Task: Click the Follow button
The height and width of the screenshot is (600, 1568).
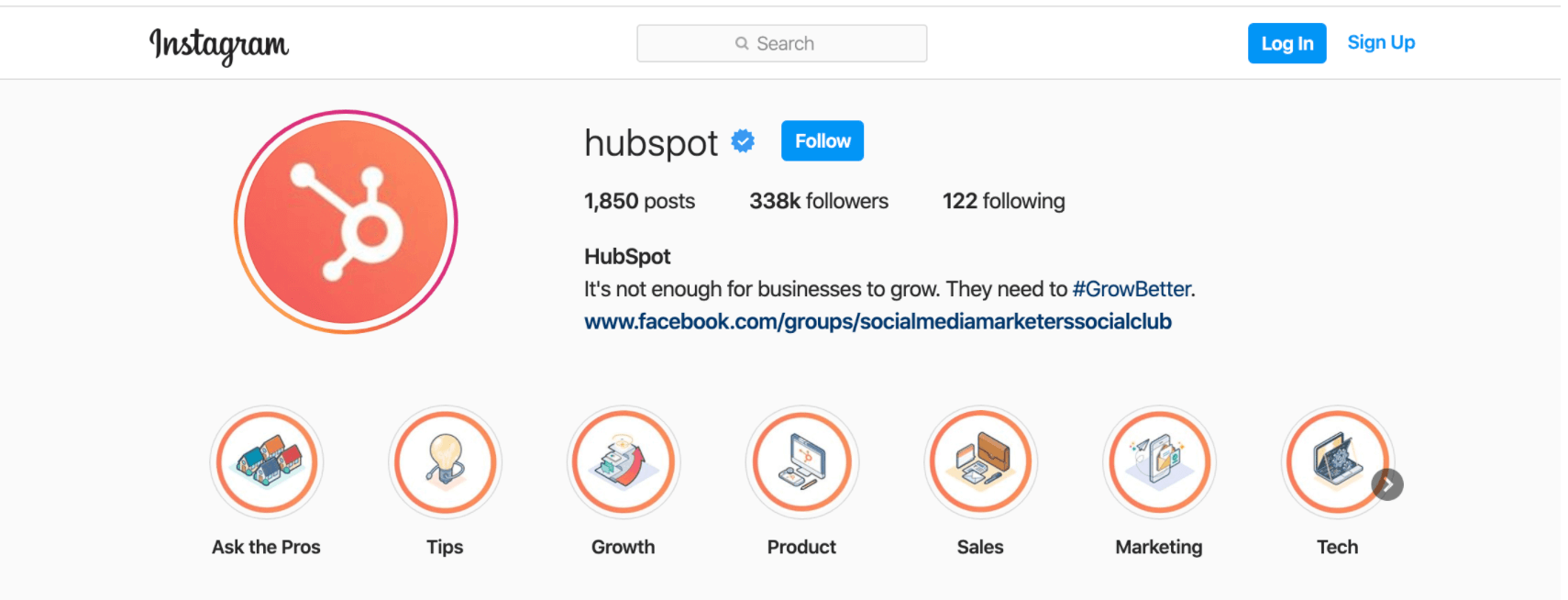Action: pyautogui.click(x=823, y=140)
